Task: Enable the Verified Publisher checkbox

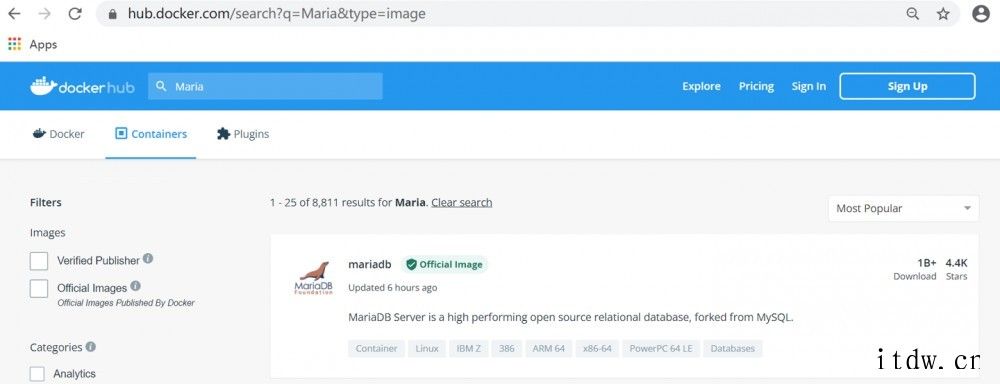Action: coord(39,260)
